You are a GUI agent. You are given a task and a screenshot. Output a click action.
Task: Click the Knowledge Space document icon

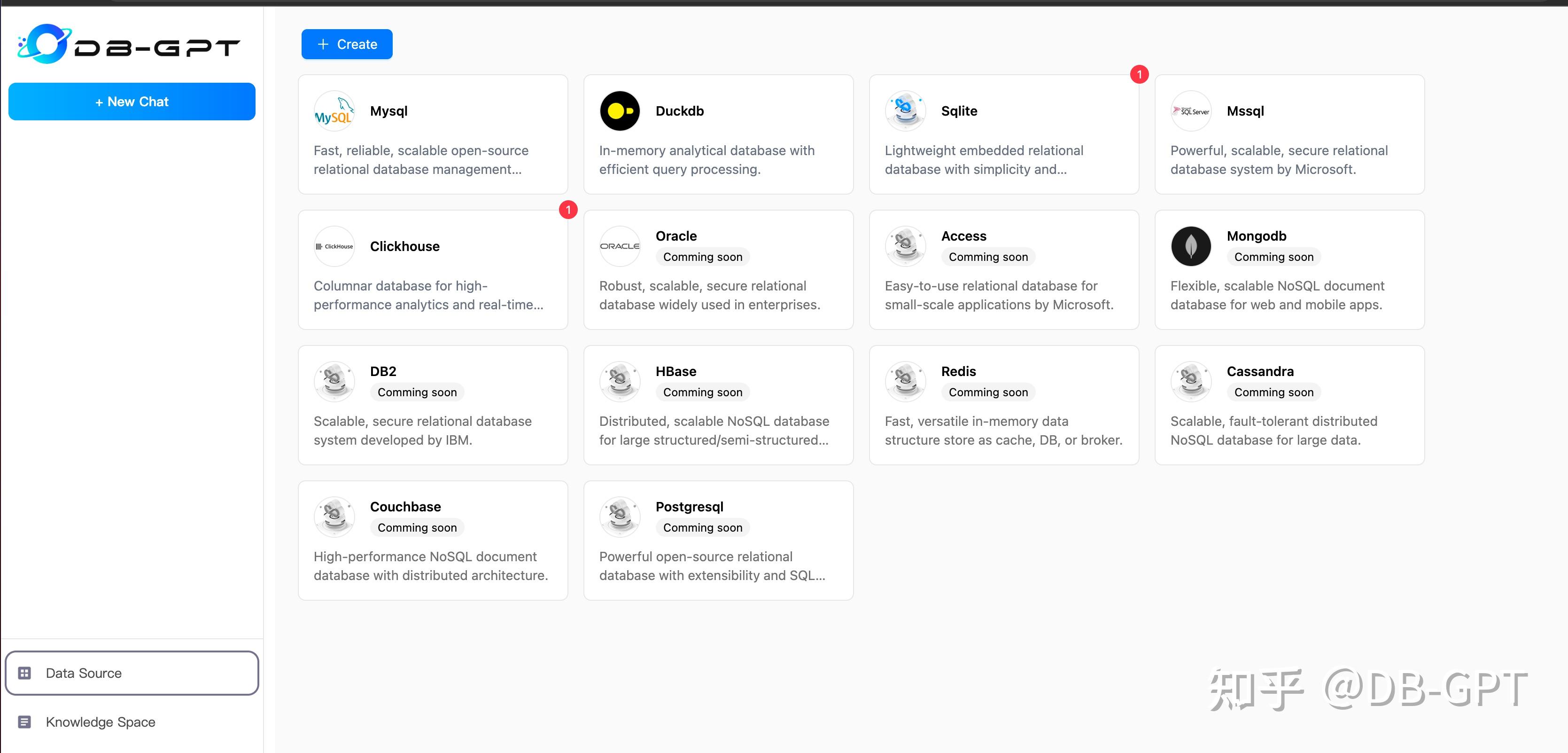(x=24, y=722)
